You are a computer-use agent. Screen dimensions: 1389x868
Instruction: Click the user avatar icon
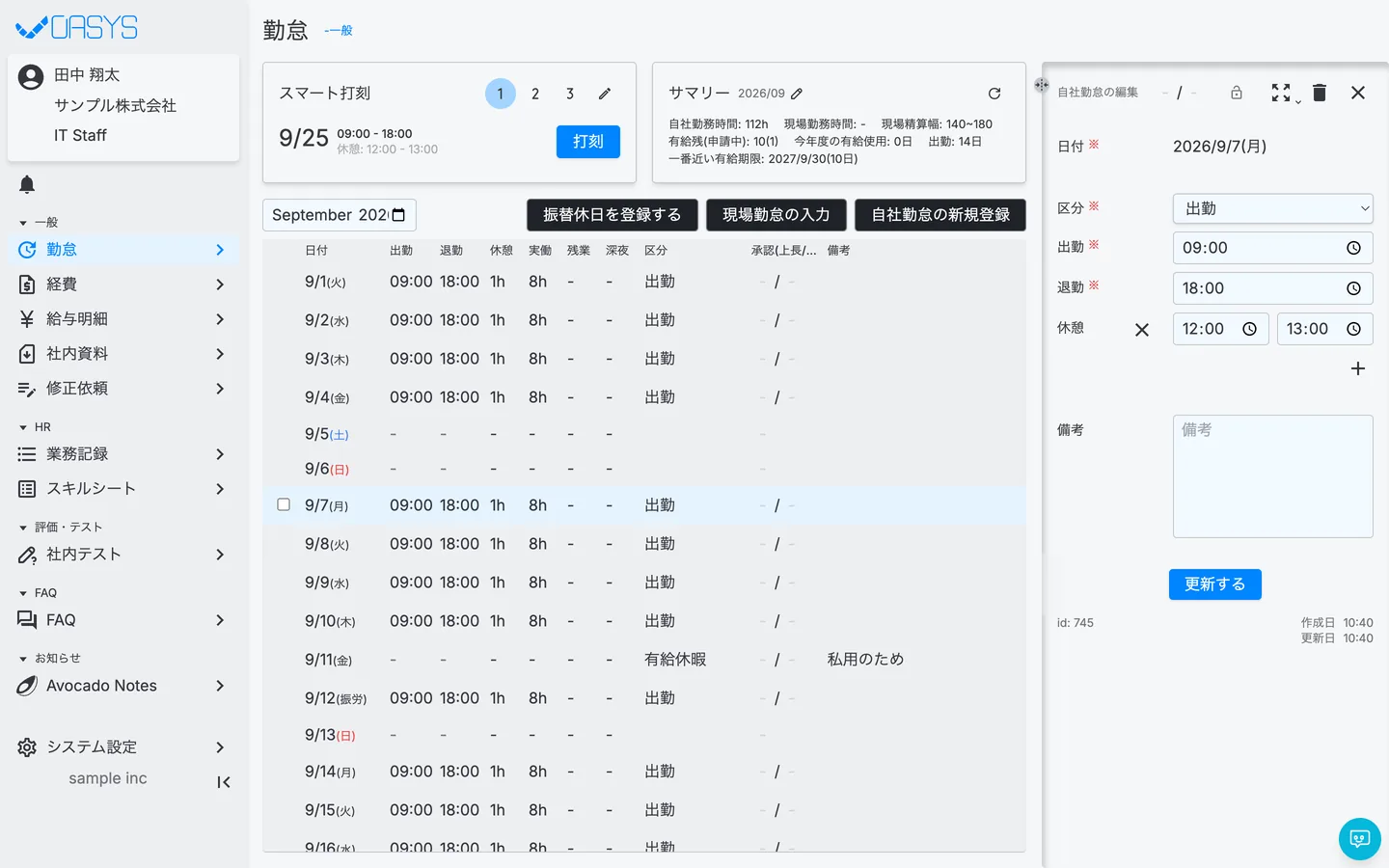coord(31,77)
